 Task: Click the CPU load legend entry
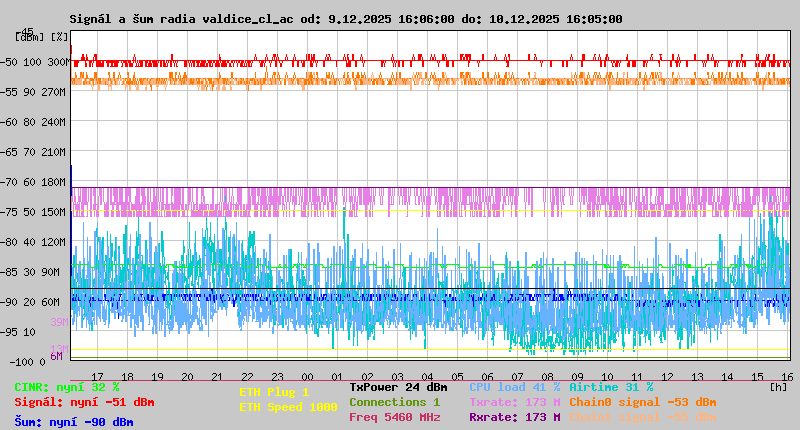coord(514,387)
